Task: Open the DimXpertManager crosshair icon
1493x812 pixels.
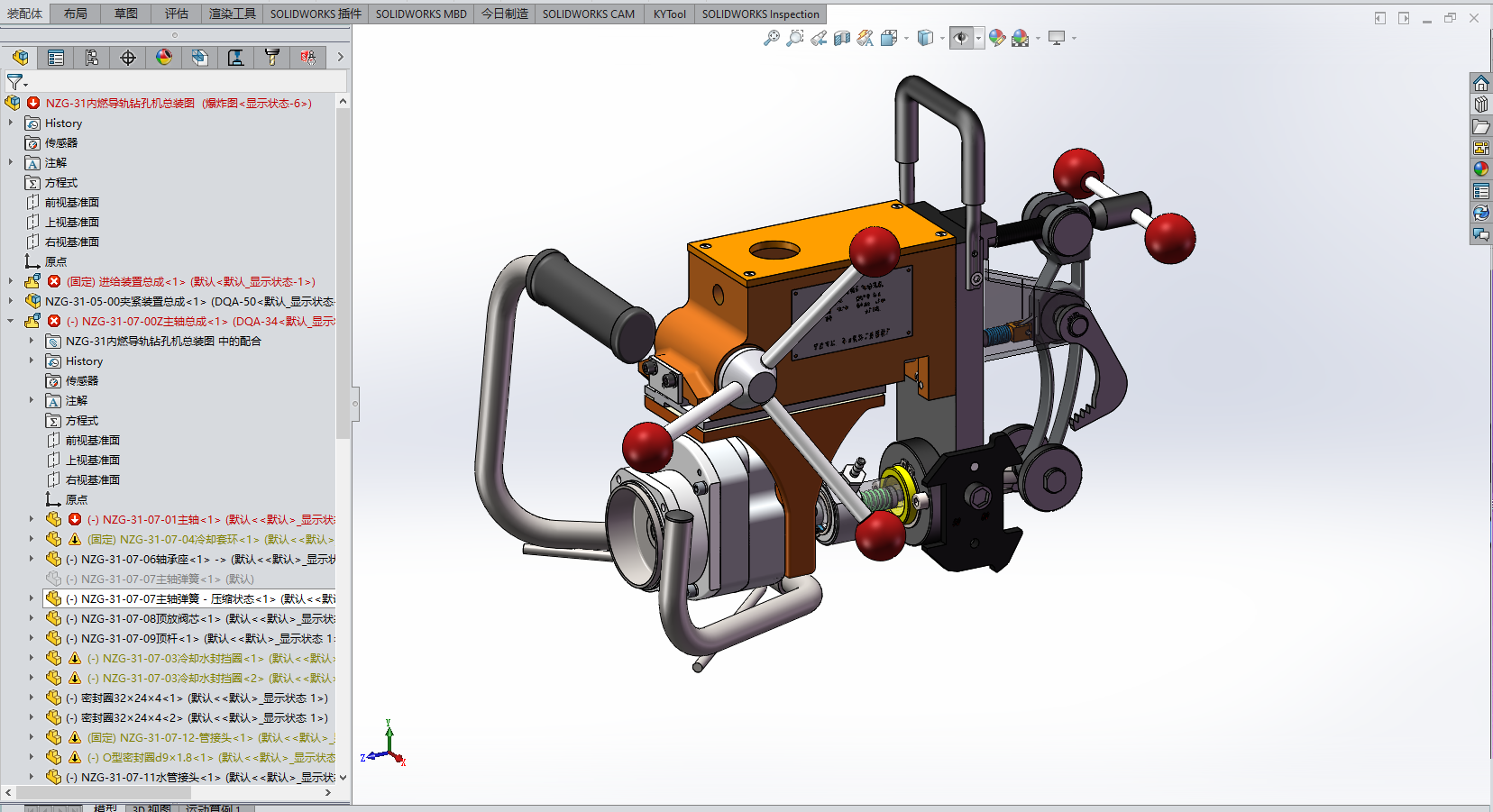Action: click(127, 57)
